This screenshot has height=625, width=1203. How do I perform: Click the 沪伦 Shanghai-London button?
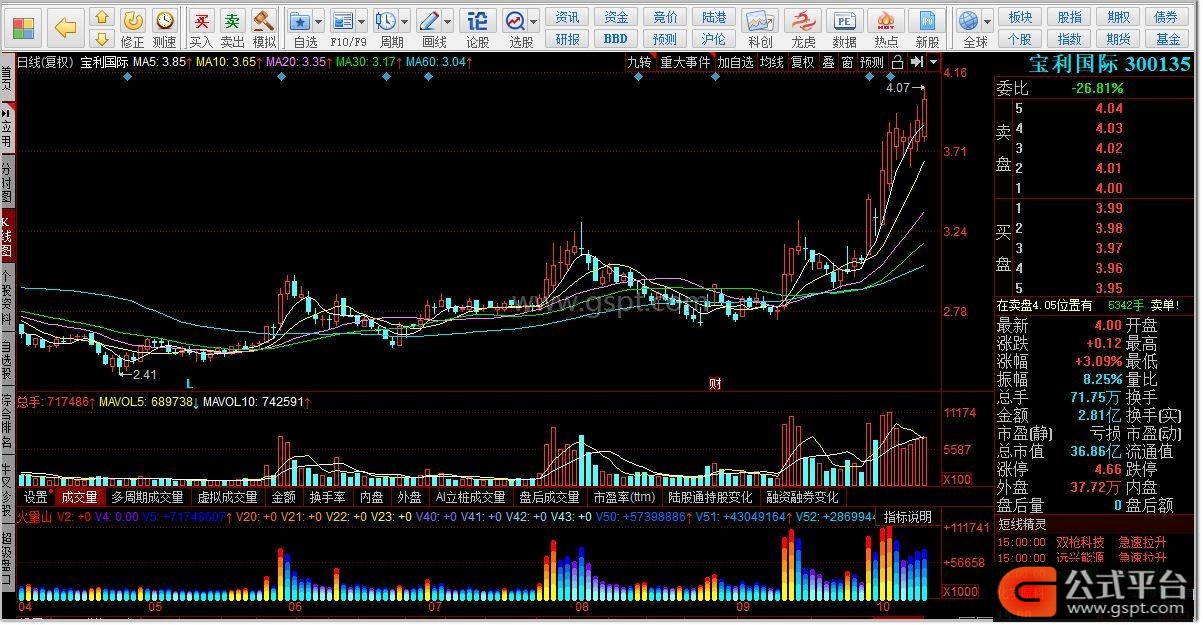pos(714,39)
